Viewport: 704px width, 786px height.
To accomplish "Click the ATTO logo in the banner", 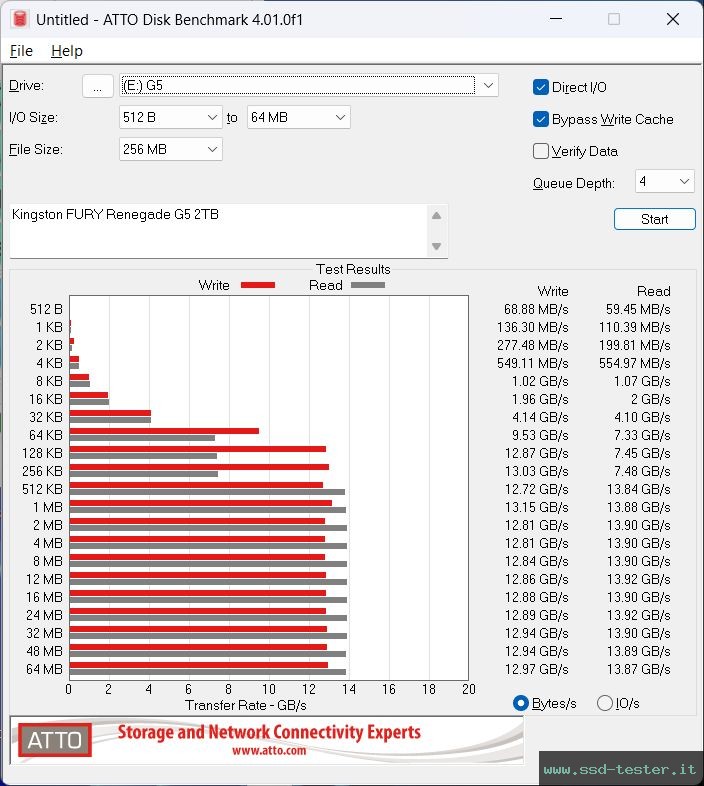I will click(x=55, y=740).
